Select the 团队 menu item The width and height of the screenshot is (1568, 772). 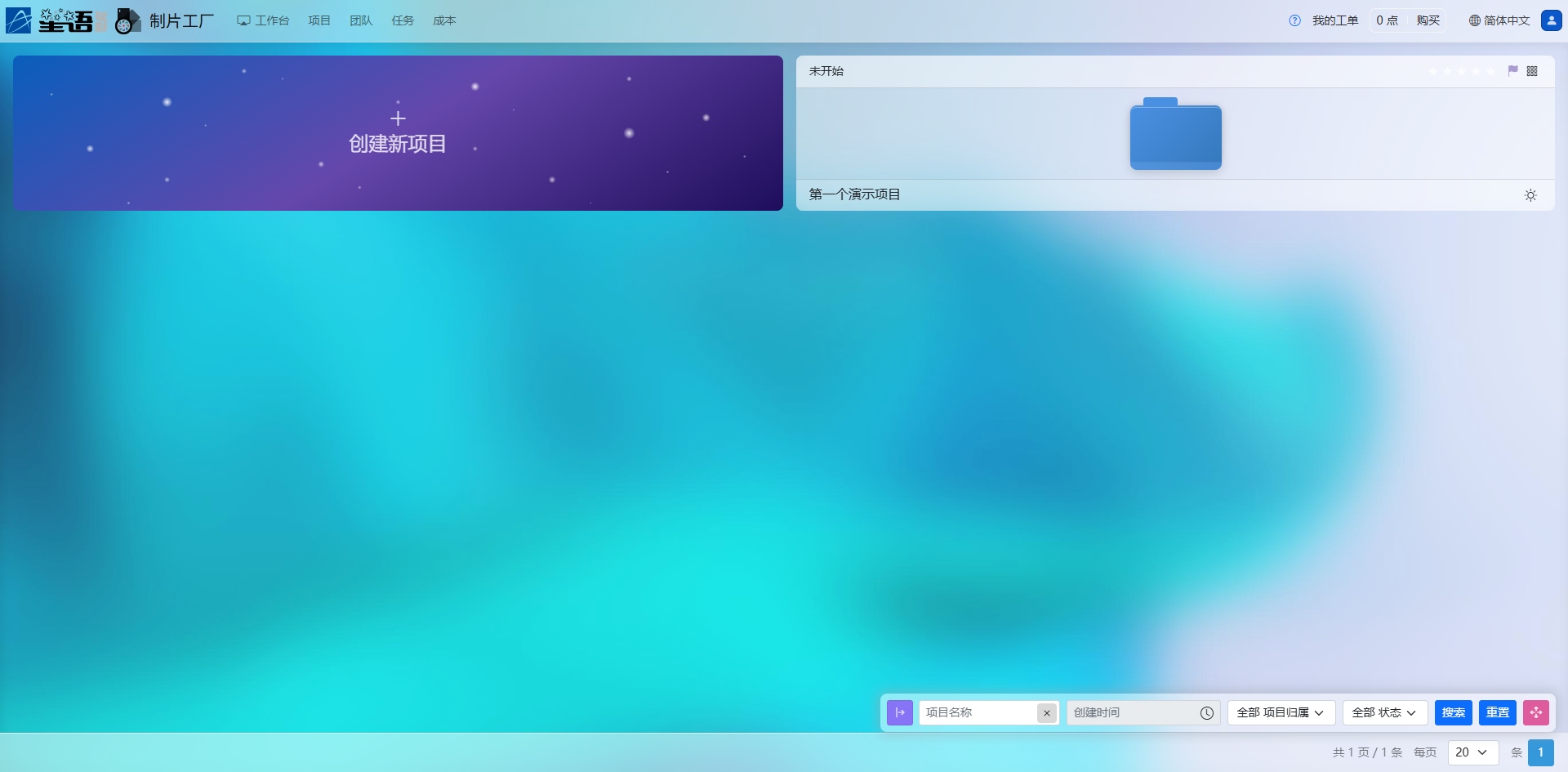tap(361, 20)
